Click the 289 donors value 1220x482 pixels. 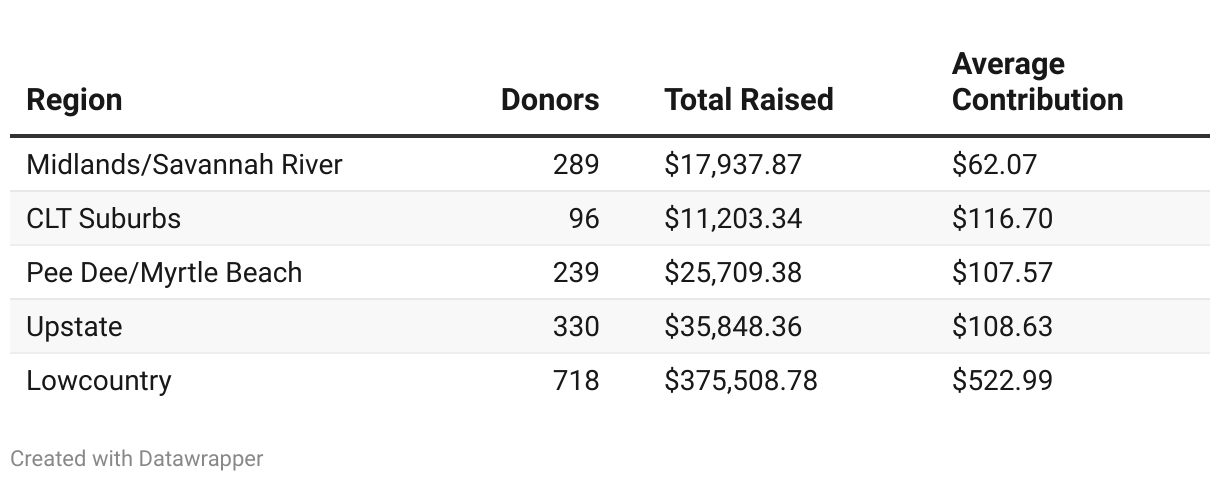click(576, 164)
